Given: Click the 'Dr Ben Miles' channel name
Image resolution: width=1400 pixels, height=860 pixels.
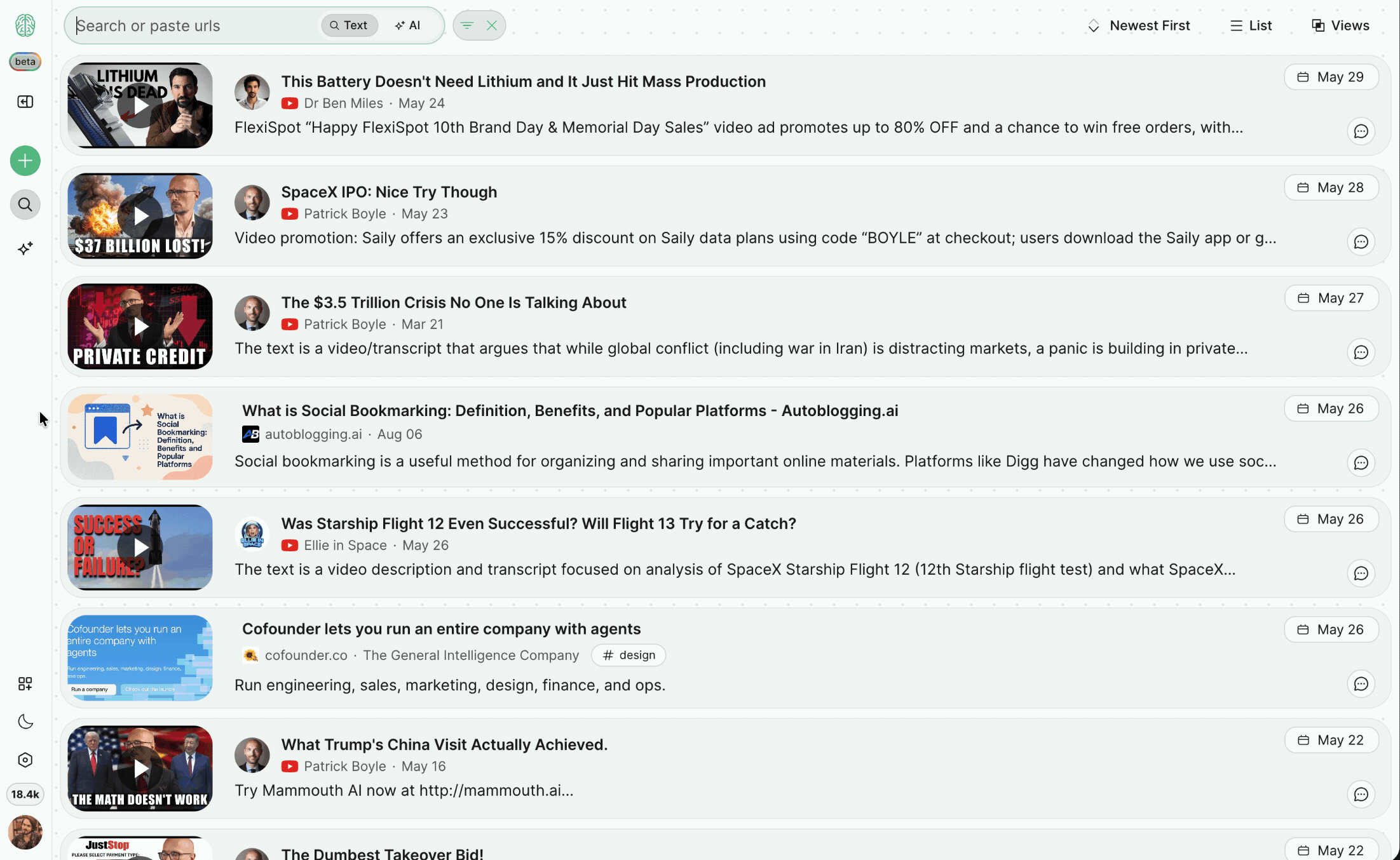Looking at the screenshot, I should coord(343,104).
